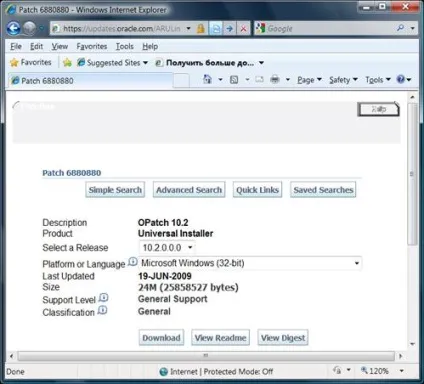Stop loading with the red X button
The height and width of the screenshot is (384, 424).
243,29
